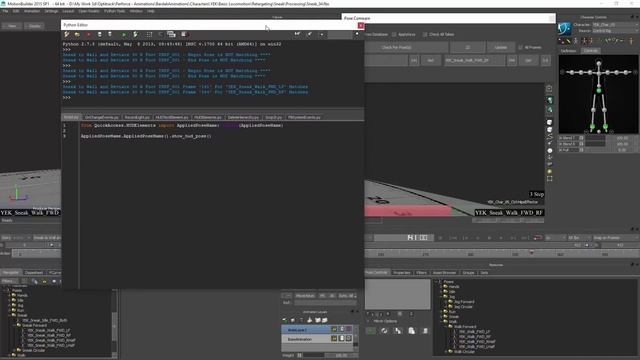
Task: Click the pose preview thumbnail in Pose Controls
Action: (x=398, y=295)
